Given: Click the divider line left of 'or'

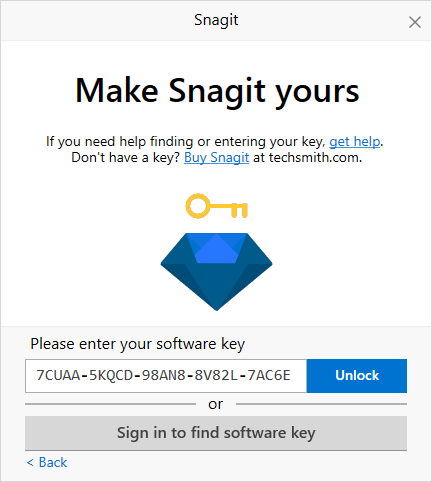Looking at the screenshot, I should tap(110, 404).
